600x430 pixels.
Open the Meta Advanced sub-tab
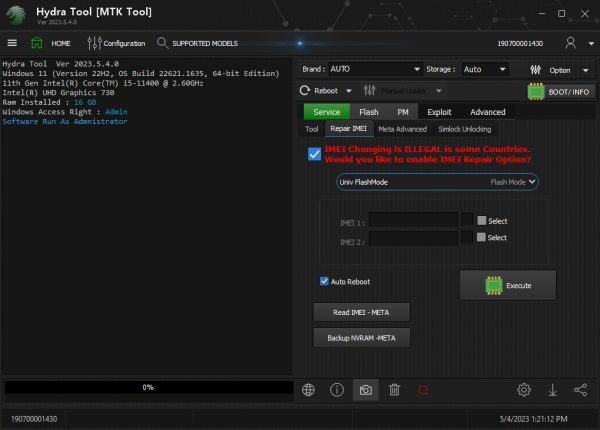(x=403, y=129)
